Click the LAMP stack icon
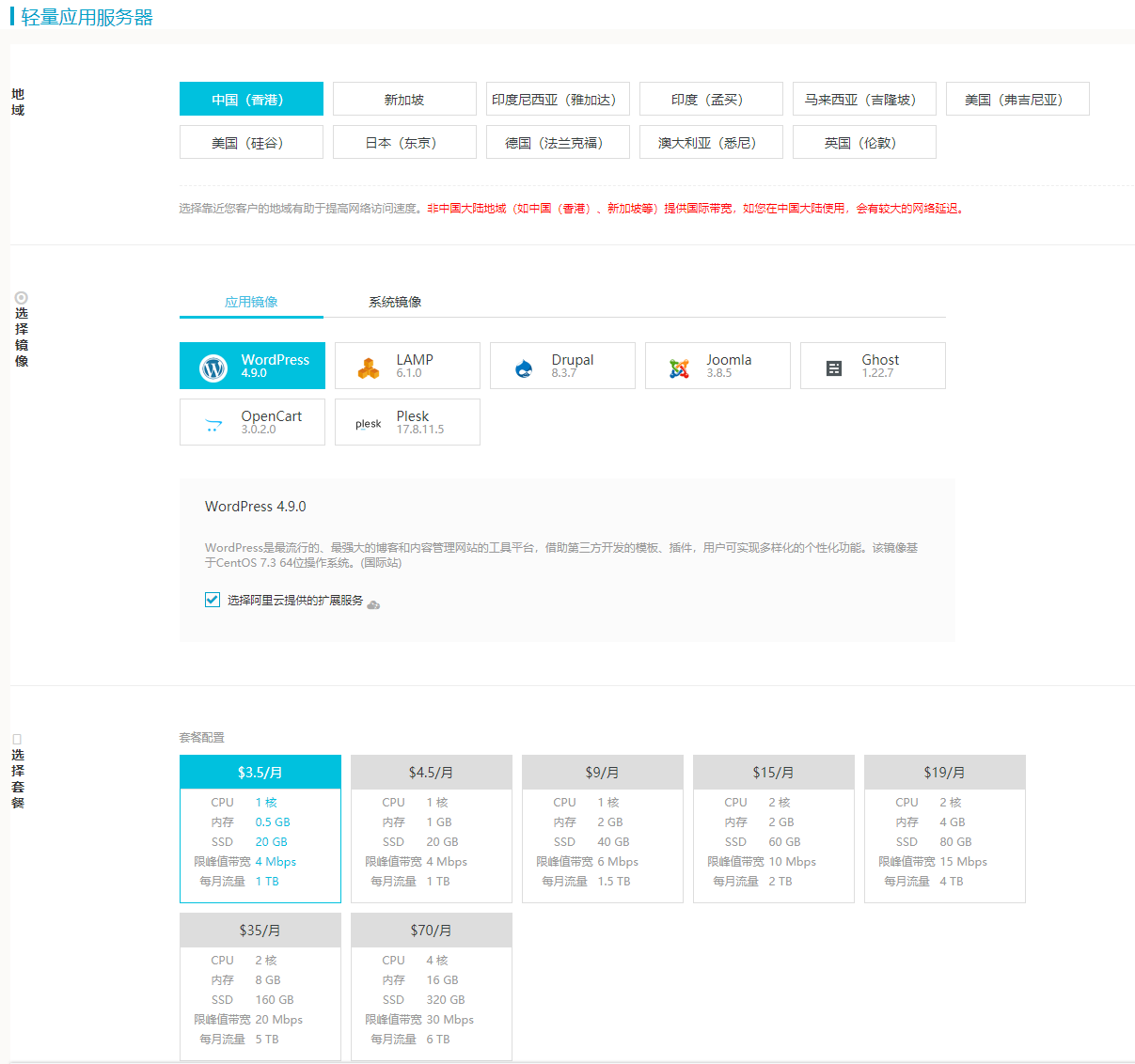 [369, 368]
